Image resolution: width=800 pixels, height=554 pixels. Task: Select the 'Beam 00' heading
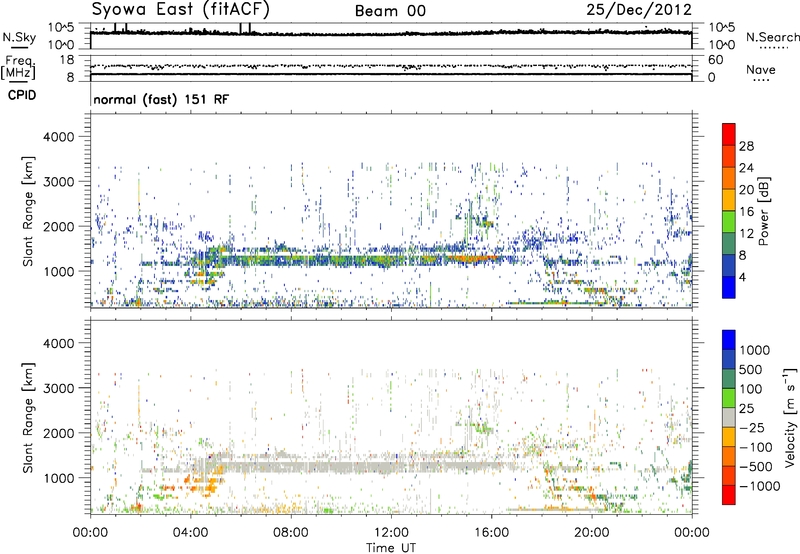(390, 11)
